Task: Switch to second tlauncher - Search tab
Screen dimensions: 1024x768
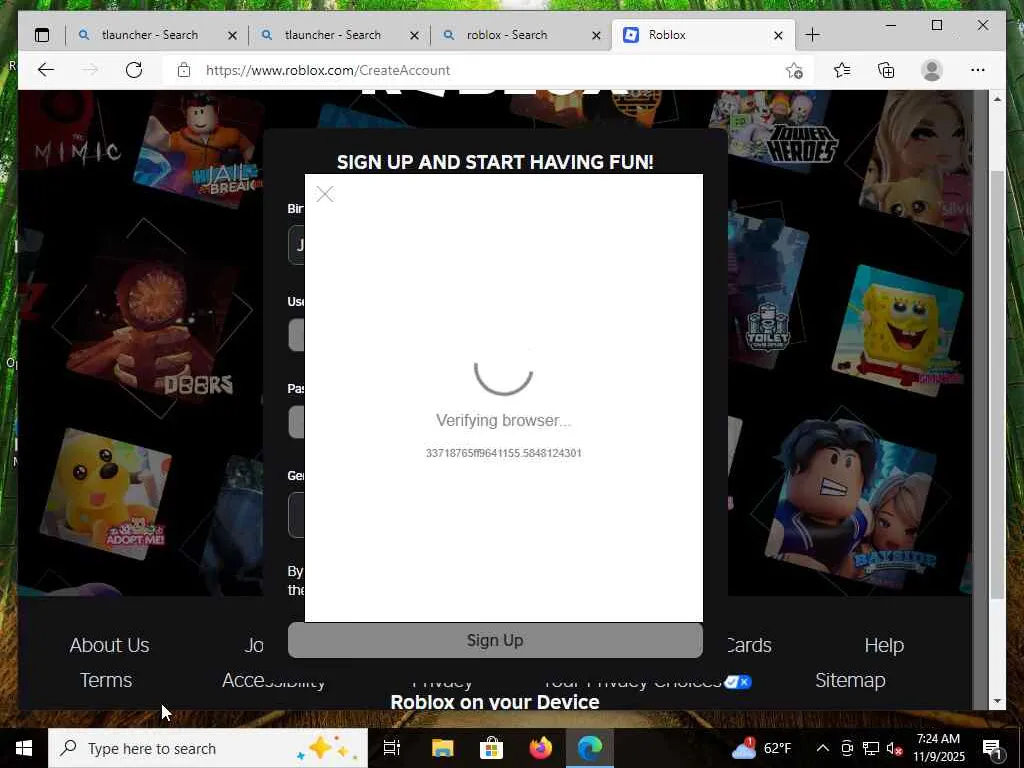Action: tap(332, 35)
